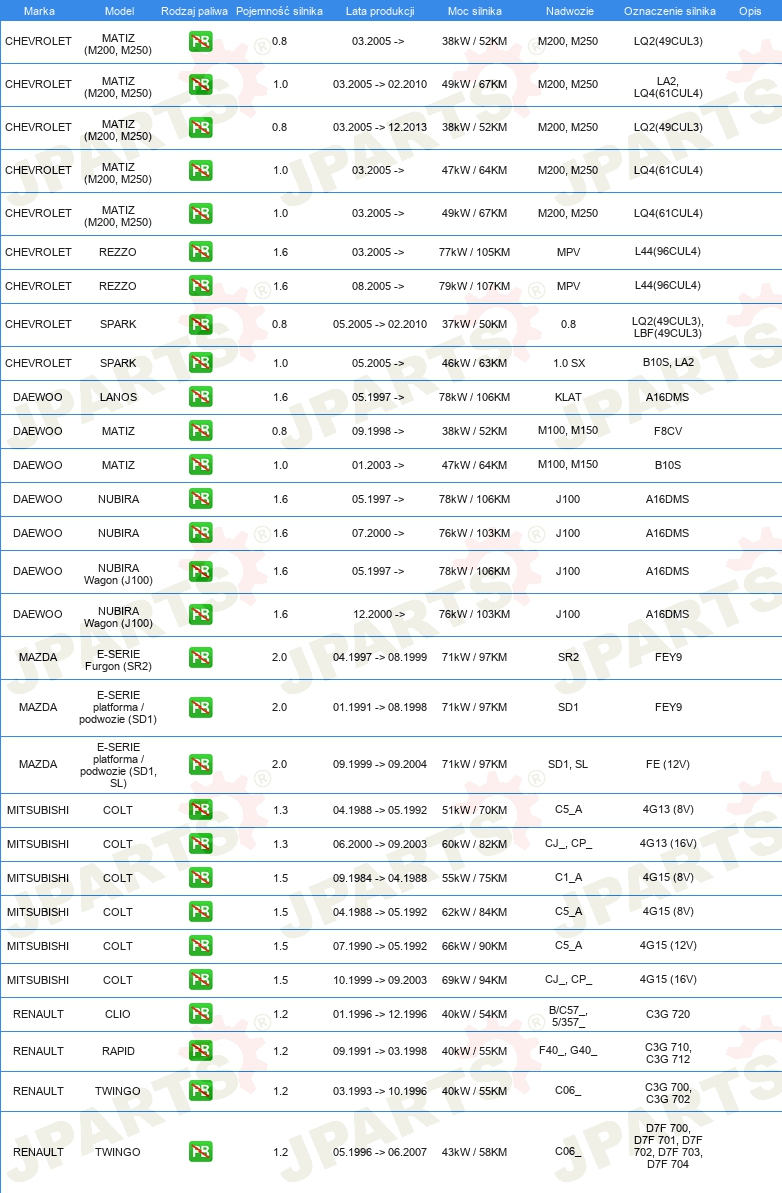Image resolution: width=782 pixels, height=1193 pixels.
Task: Click fuel icon in Mitsubishi Colt 51kW / 70KM row
Action: pos(201,810)
